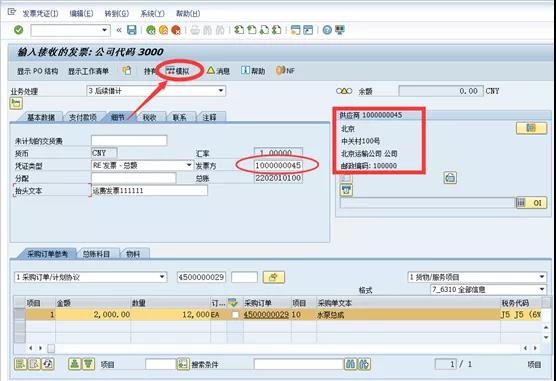Click the green Back icon
Viewport: 556px width, 381px height.
151,31
